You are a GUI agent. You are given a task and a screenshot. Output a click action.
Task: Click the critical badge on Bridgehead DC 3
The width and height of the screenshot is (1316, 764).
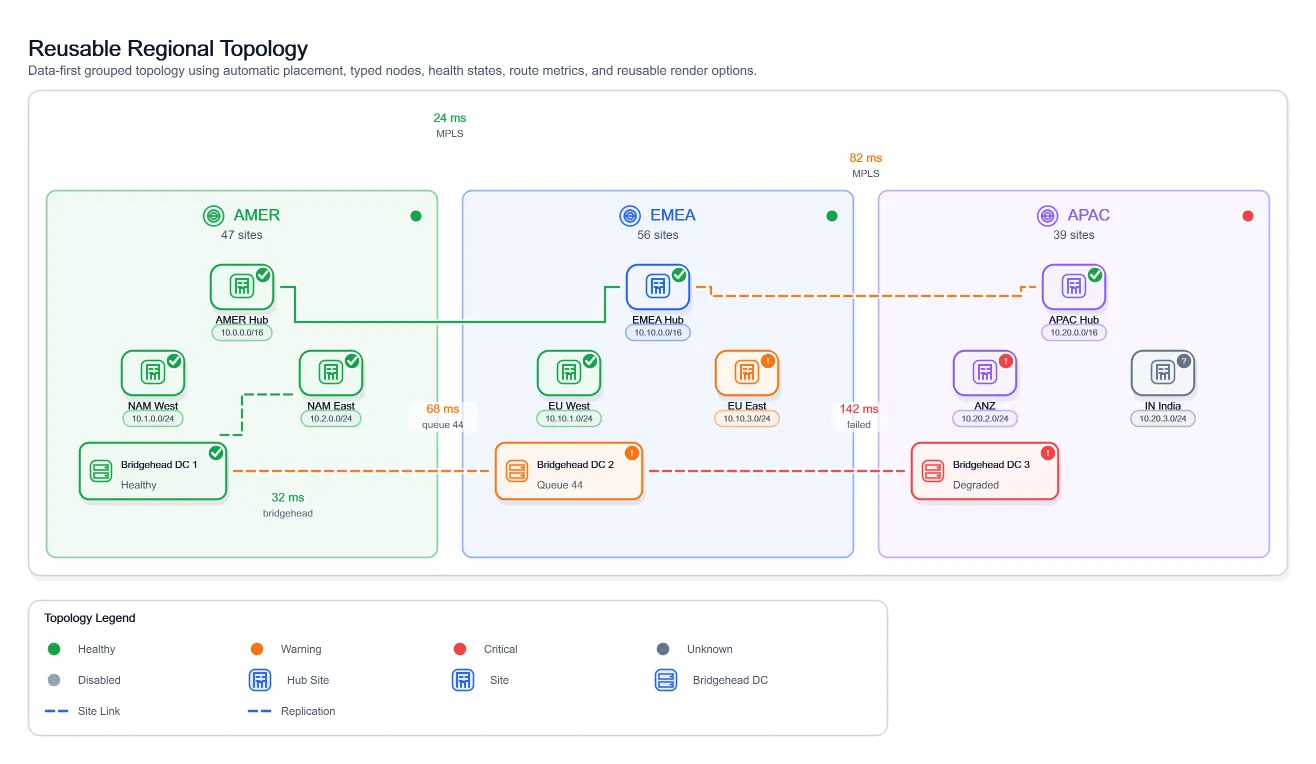1048,453
